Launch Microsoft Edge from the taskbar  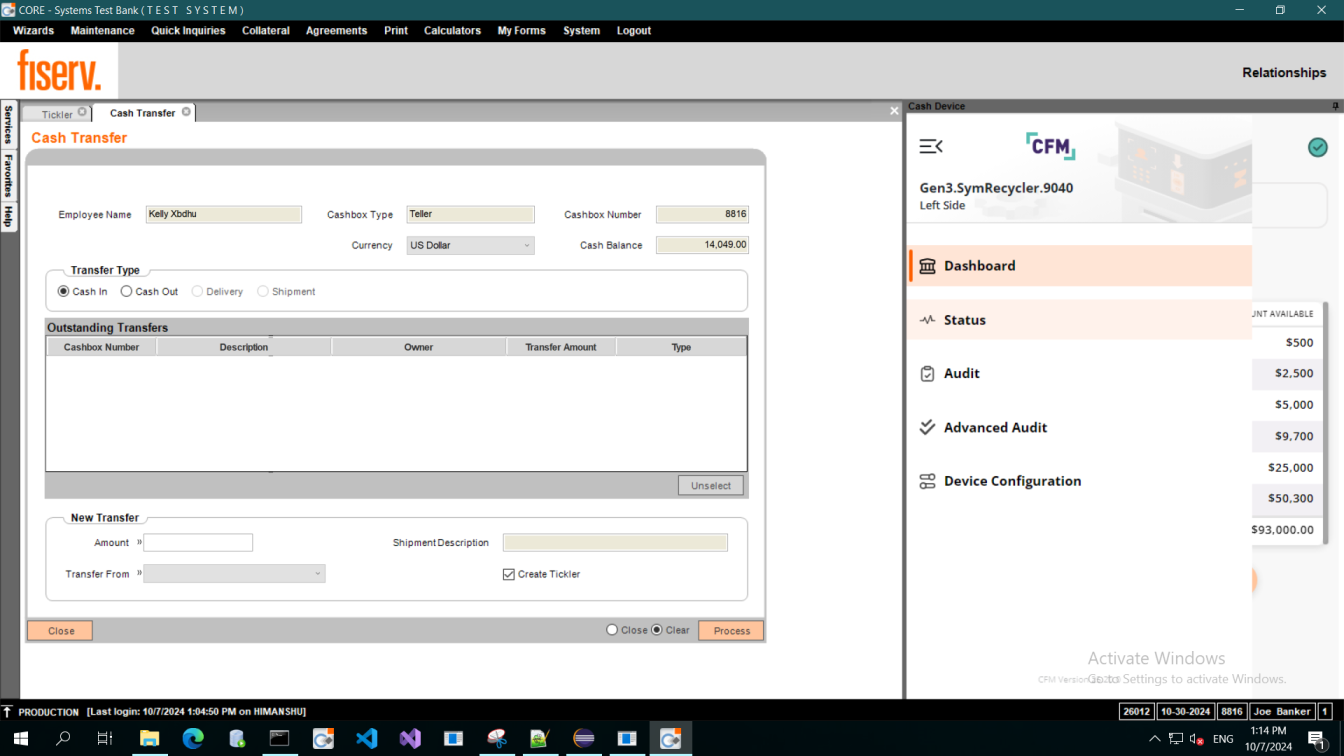[x=193, y=739]
